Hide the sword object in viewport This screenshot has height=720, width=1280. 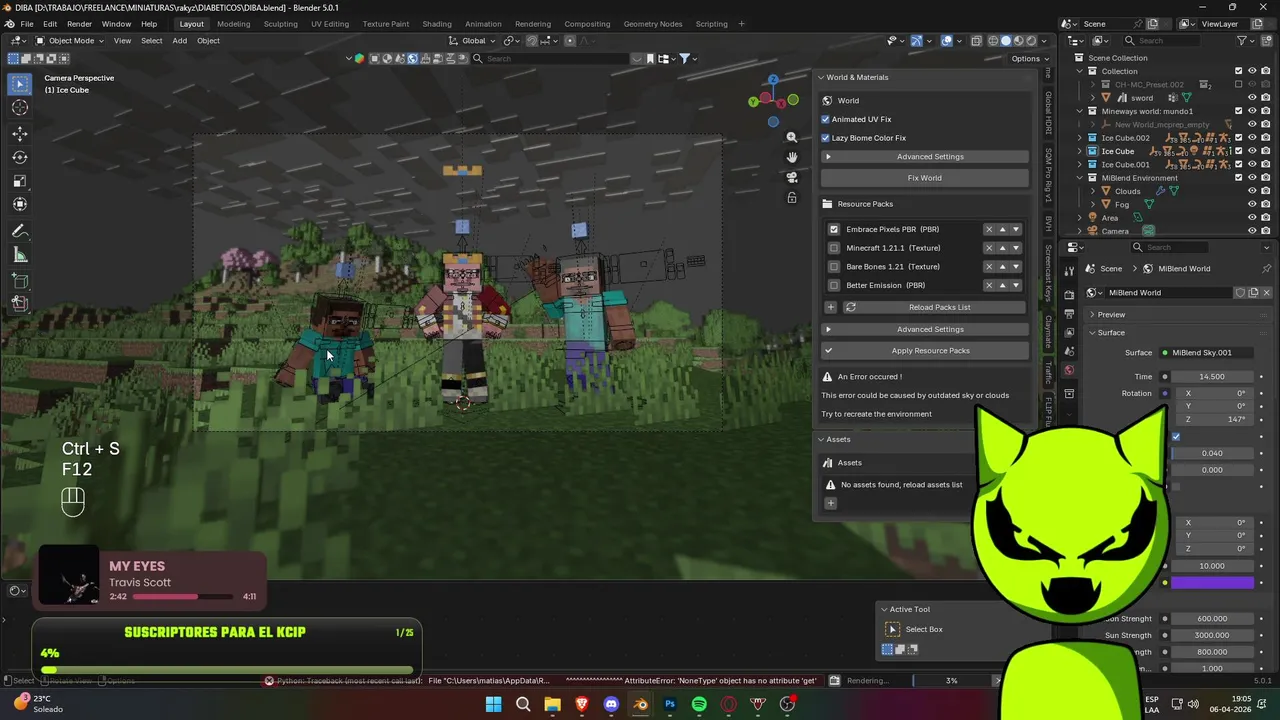[x=1252, y=98]
